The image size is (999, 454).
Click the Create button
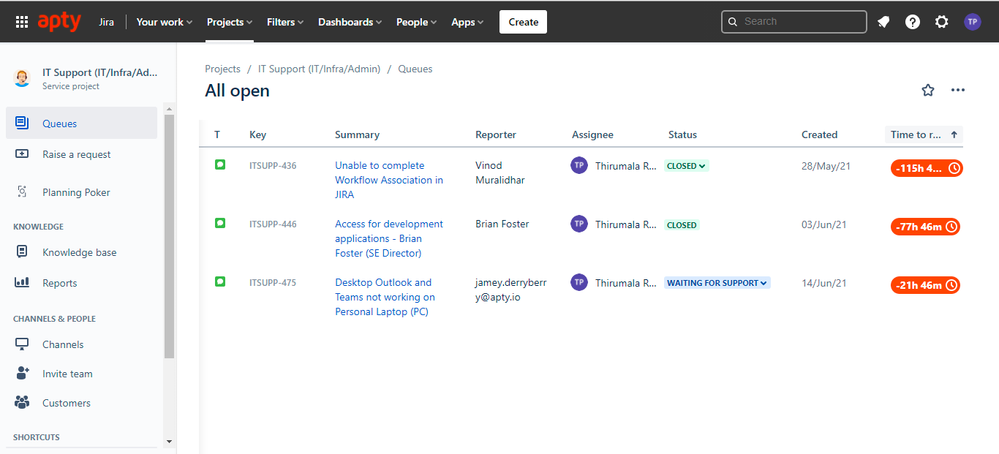tap(523, 22)
